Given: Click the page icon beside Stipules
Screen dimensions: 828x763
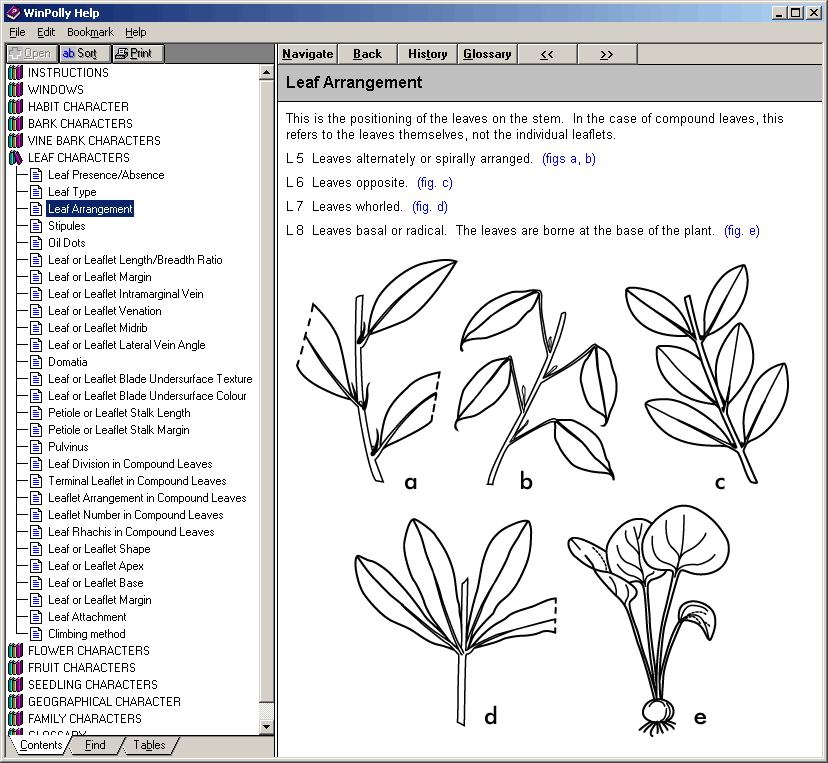Looking at the screenshot, I should point(36,226).
